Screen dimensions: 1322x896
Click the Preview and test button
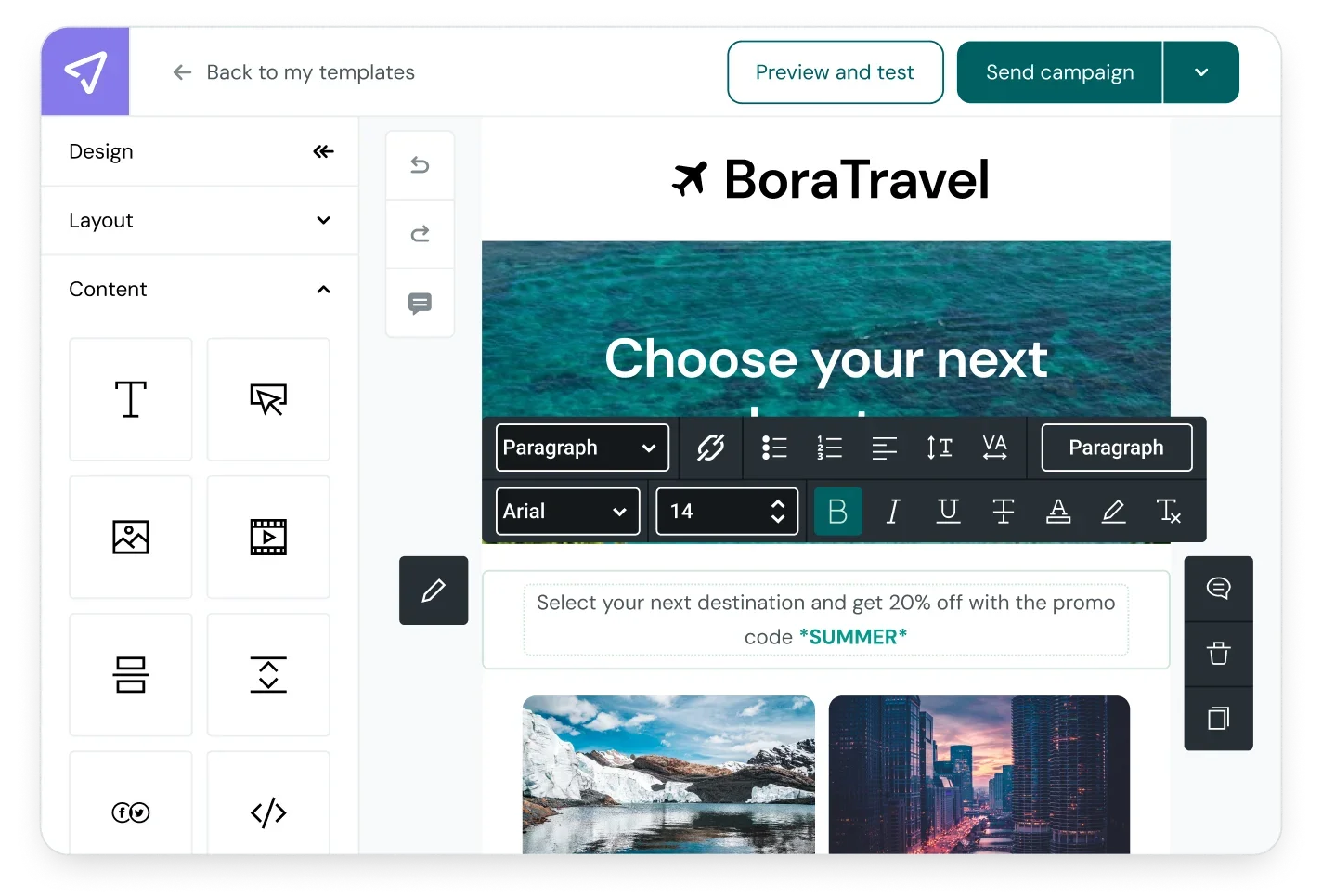tap(835, 71)
